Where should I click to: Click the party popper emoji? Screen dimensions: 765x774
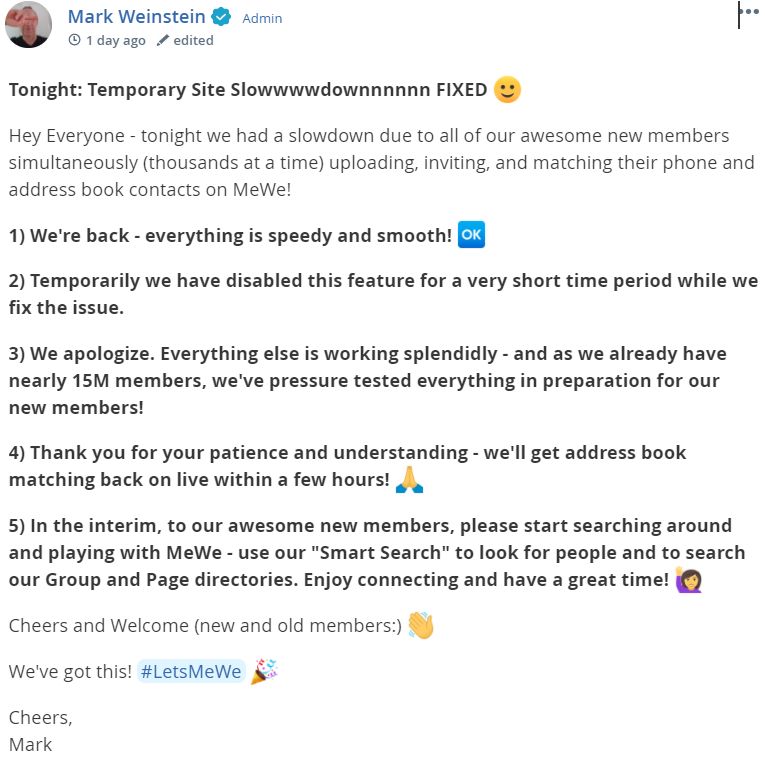pyautogui.click(x=265, y=671)
